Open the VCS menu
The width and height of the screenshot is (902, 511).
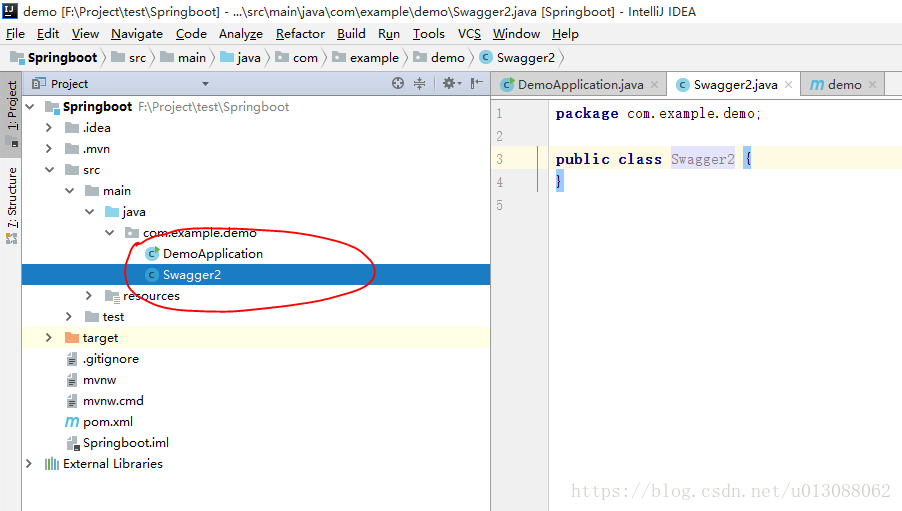point(469,33)
